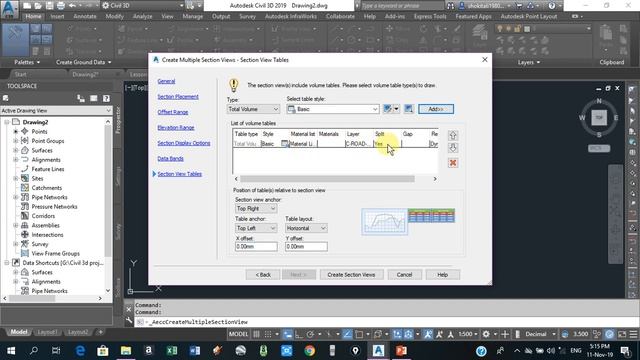640x360 pixels.
Task: Click the section view table position preview
Action: click(408, 222)
